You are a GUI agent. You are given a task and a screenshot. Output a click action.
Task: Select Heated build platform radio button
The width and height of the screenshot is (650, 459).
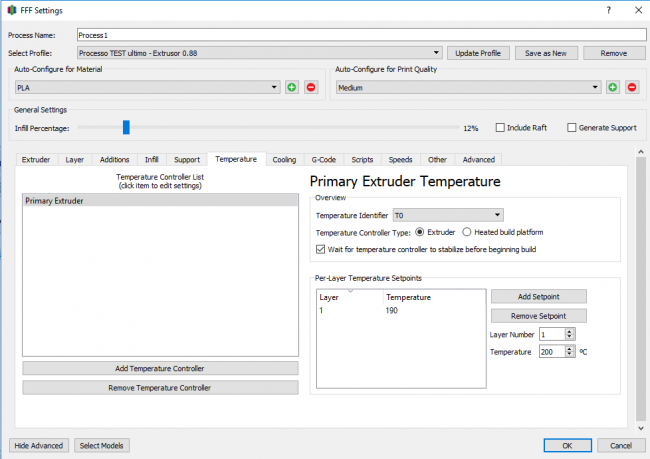click(x=467, y=232)
